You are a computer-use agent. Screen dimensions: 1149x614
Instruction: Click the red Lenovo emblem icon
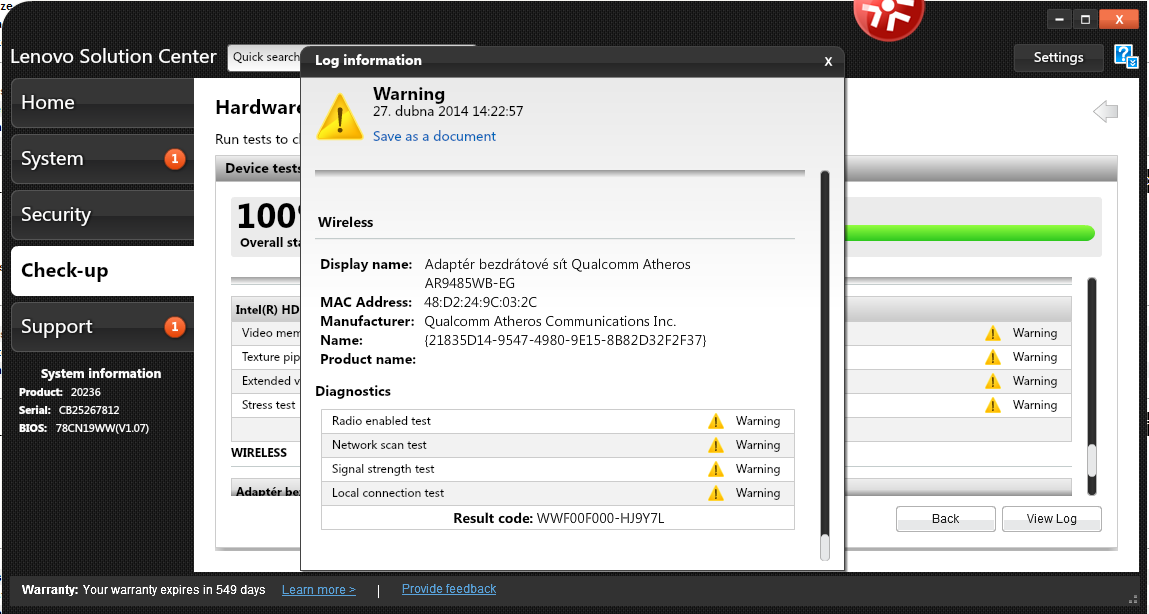click(889, 18)
